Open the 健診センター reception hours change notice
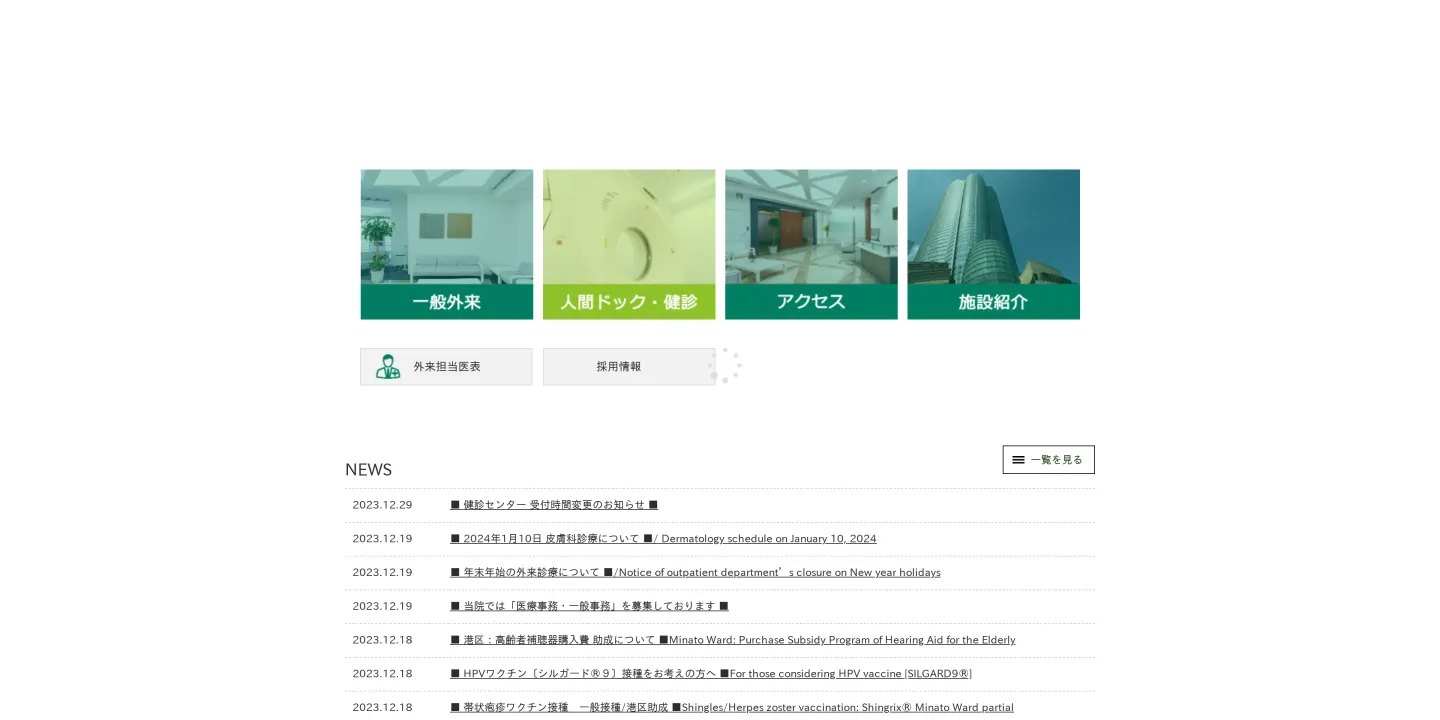 coord(554,505)
